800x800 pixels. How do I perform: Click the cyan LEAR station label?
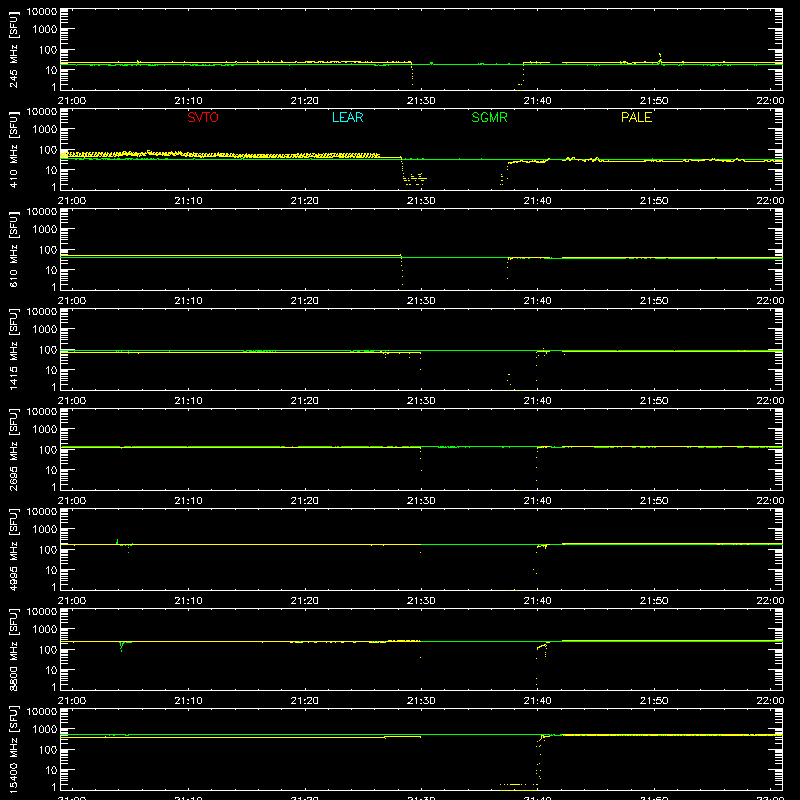[347, 117]
